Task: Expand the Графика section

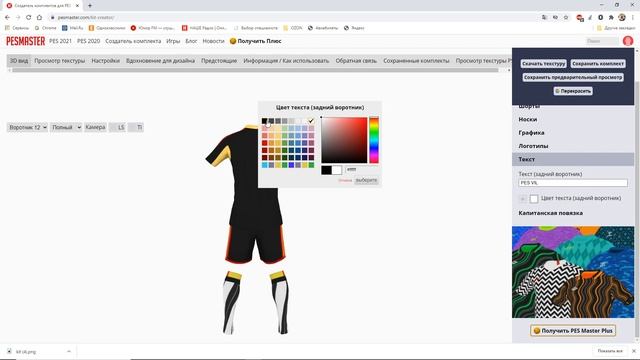Action: (x=573, y=133)
